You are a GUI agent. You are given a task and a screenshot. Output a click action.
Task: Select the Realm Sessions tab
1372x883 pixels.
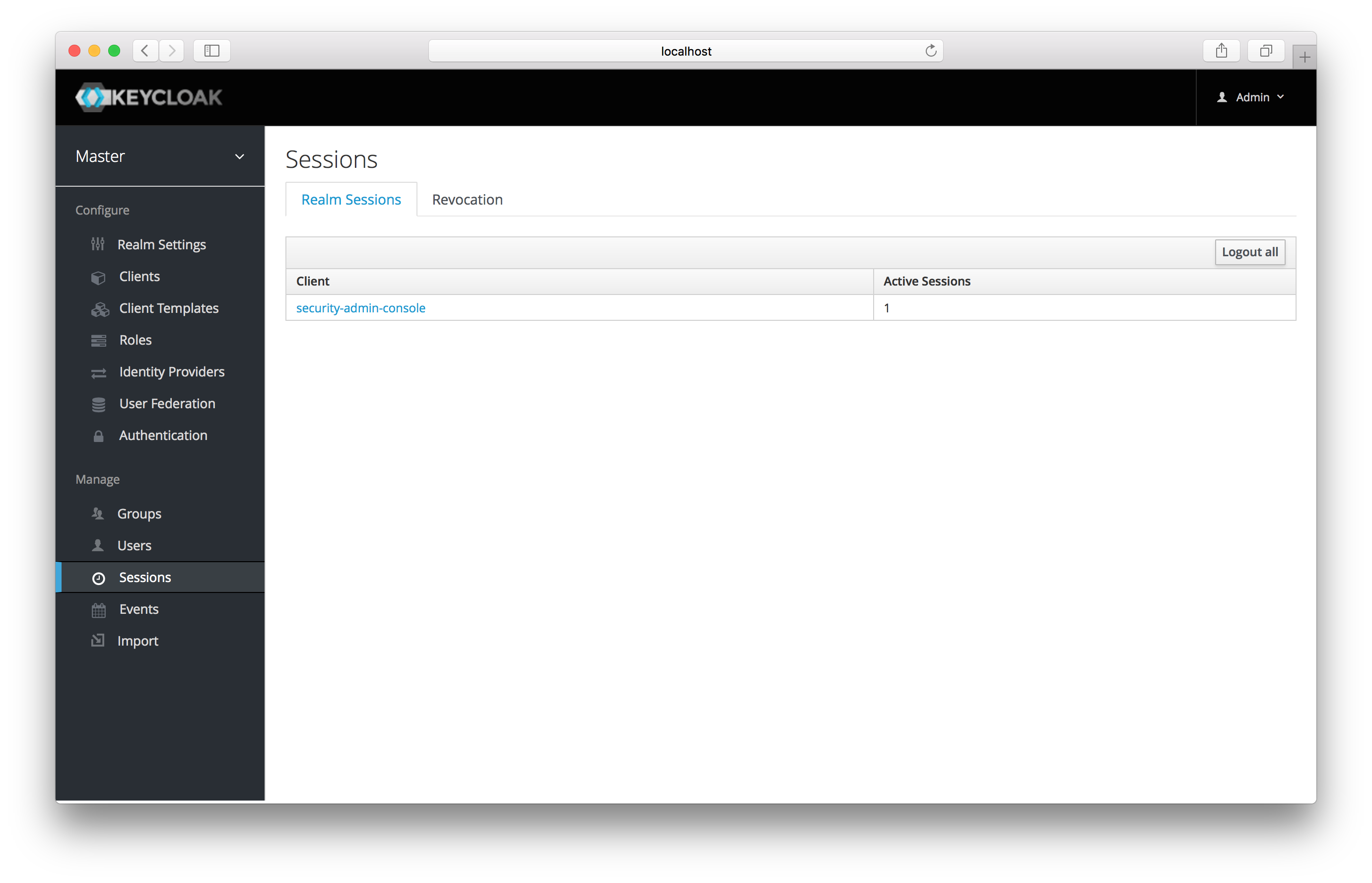tap(351, 199)
